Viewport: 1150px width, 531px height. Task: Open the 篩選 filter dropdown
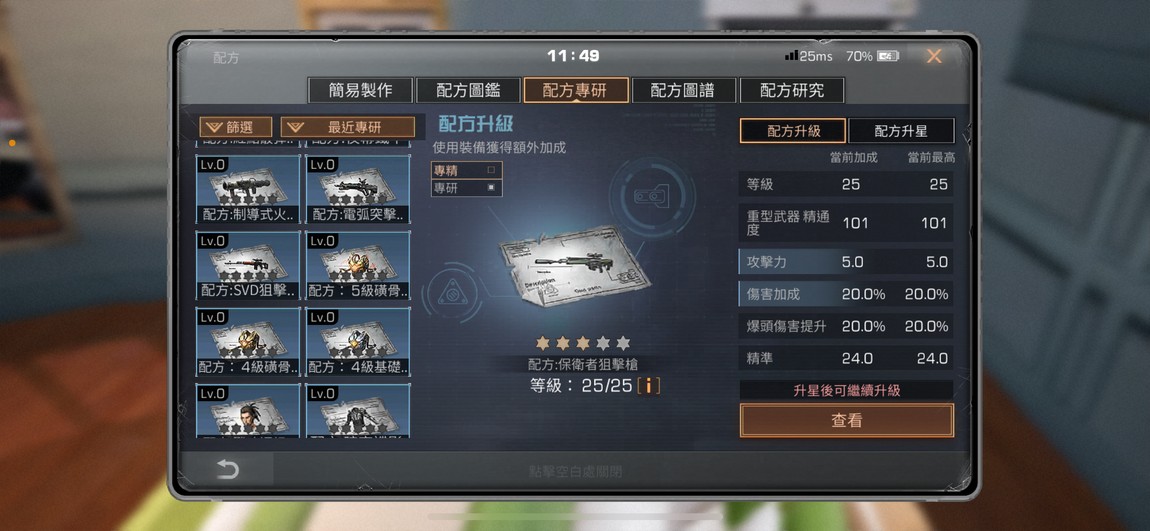point(236,128)
